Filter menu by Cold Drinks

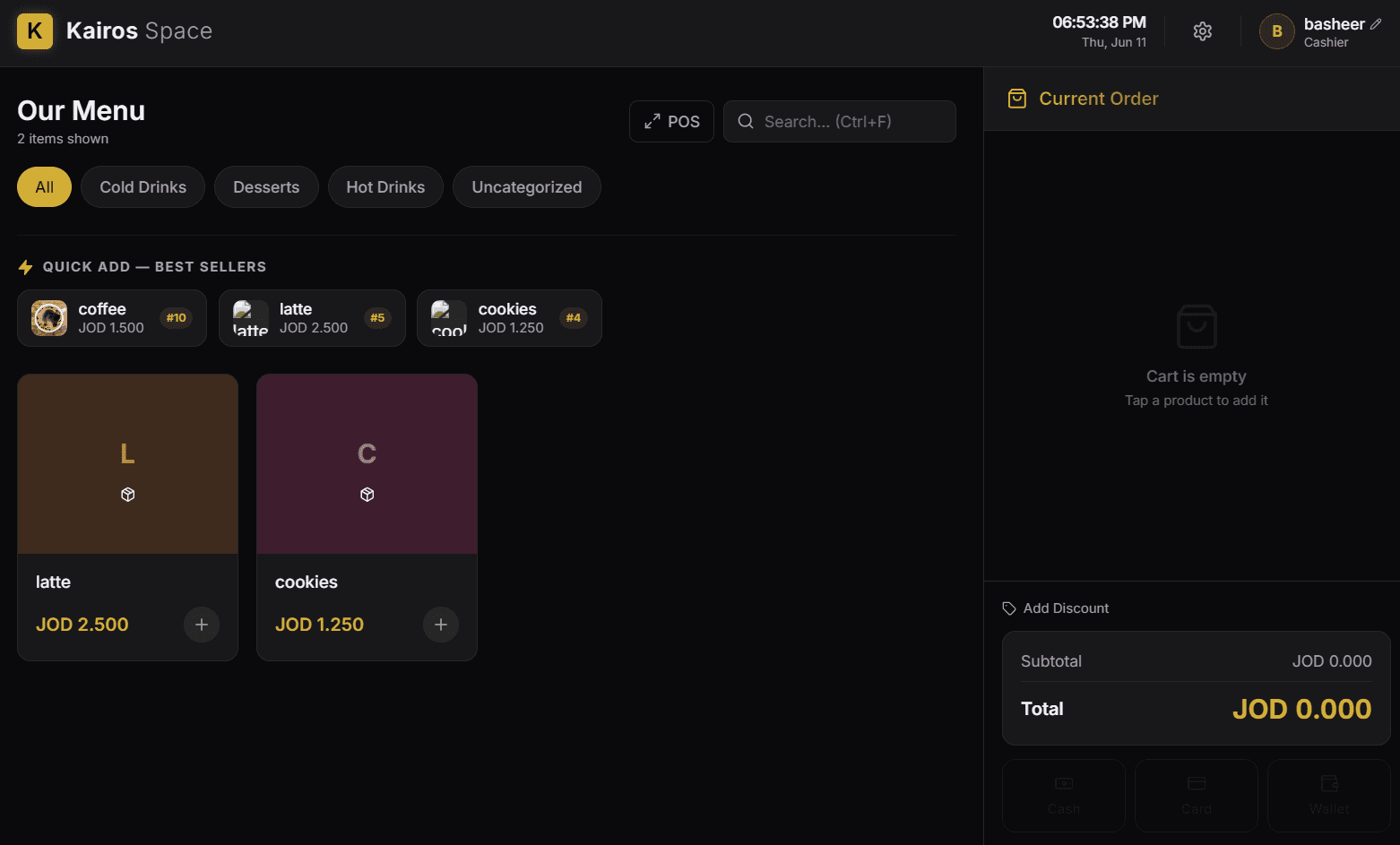143,186
